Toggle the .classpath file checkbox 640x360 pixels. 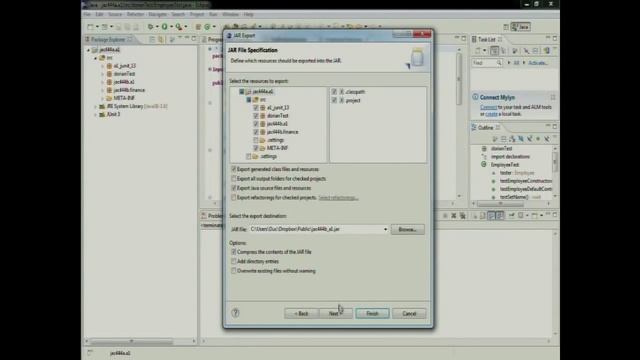click(334, 92)
